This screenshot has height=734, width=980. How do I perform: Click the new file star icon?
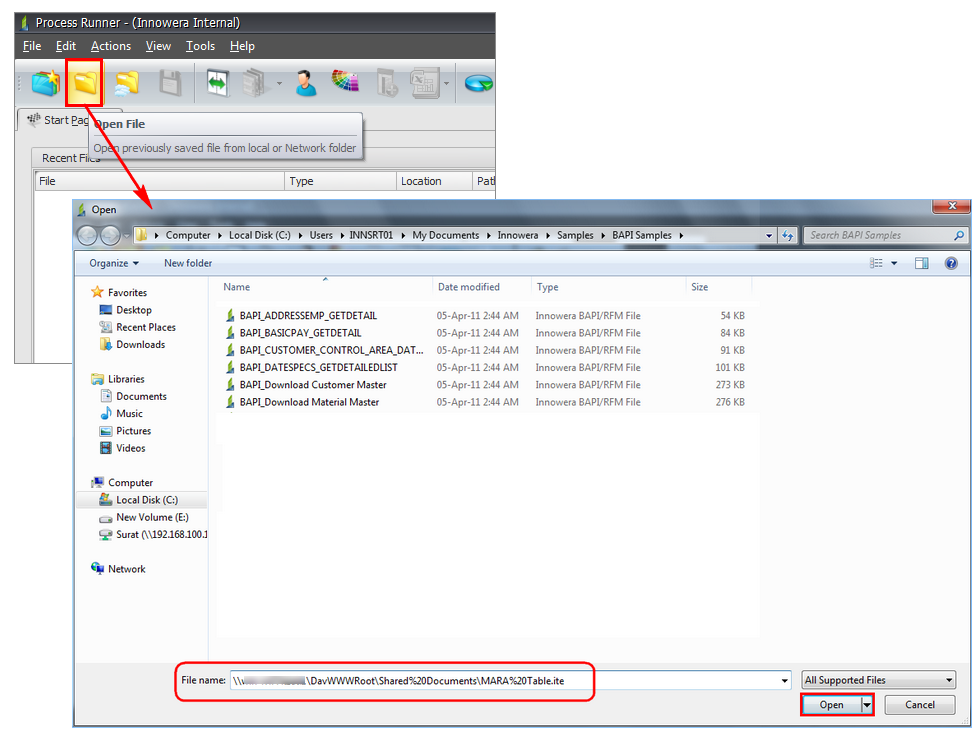[44, 83]
